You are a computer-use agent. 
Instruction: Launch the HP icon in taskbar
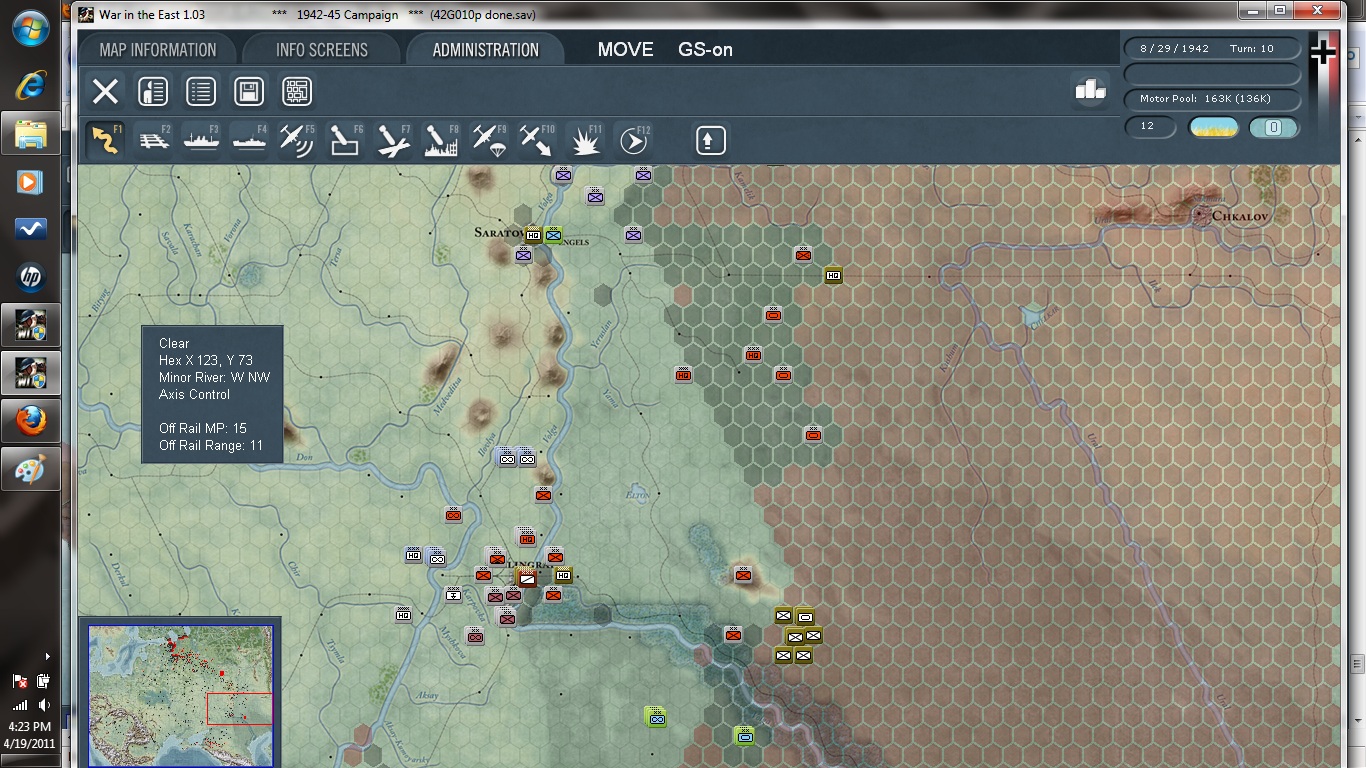30,277
